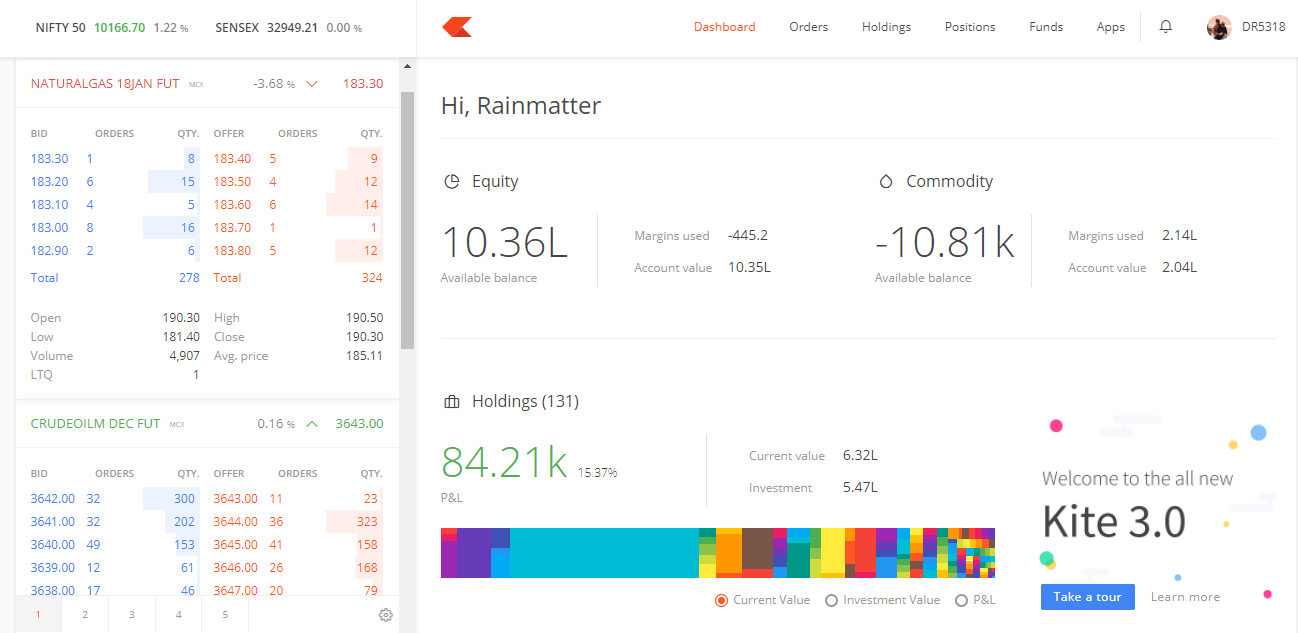Screen dimensions: 1298x633
Task: Open the DR5318 user avatar
Action: tap(1219, 27)
